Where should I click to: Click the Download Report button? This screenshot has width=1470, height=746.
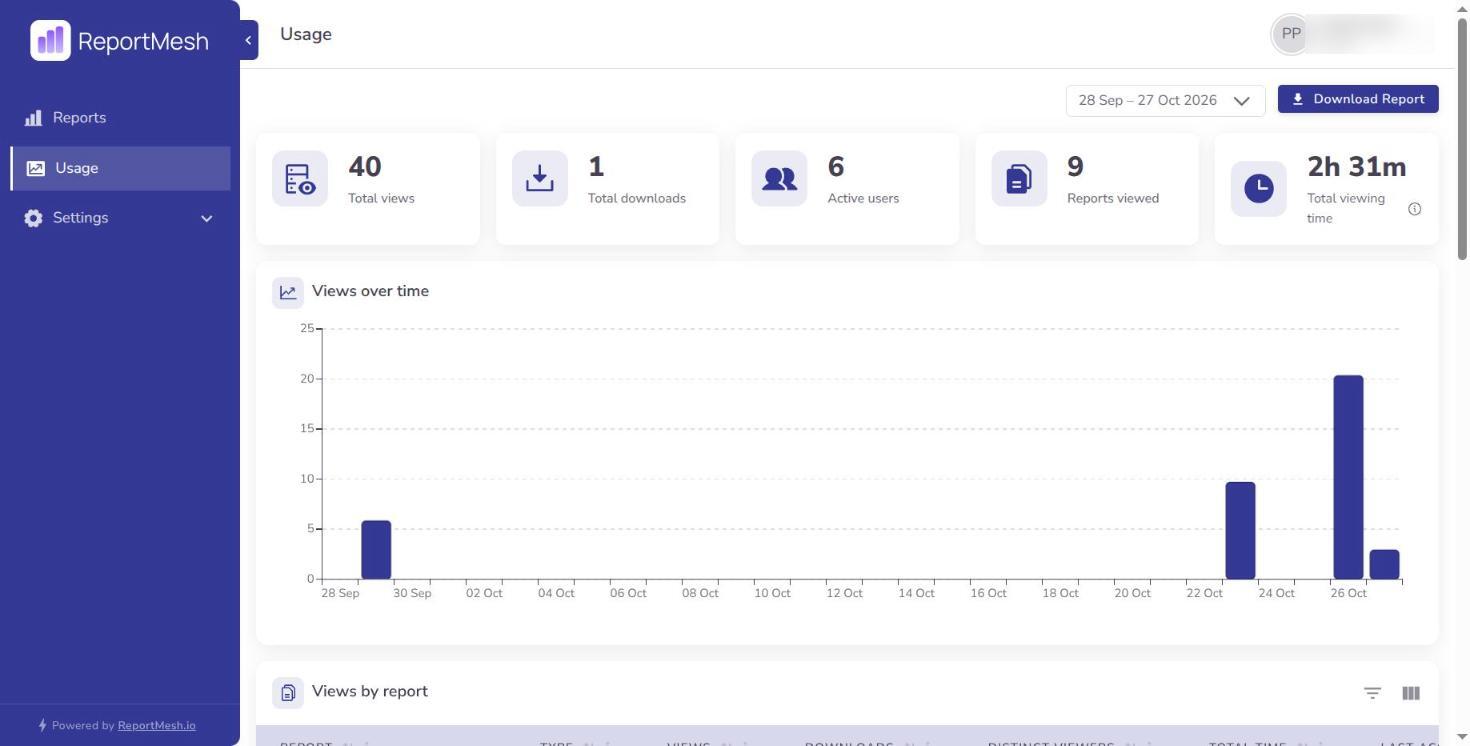(1358, 99)
